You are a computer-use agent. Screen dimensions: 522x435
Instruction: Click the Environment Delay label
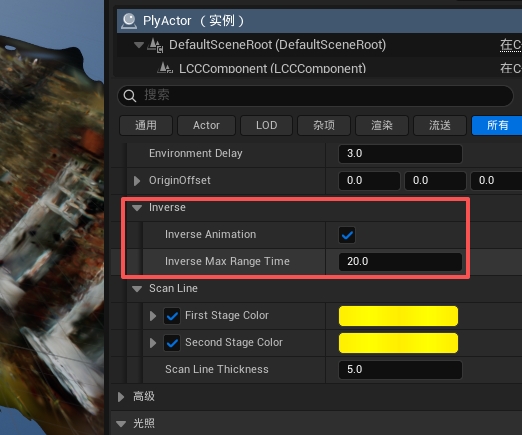point(196,154)
